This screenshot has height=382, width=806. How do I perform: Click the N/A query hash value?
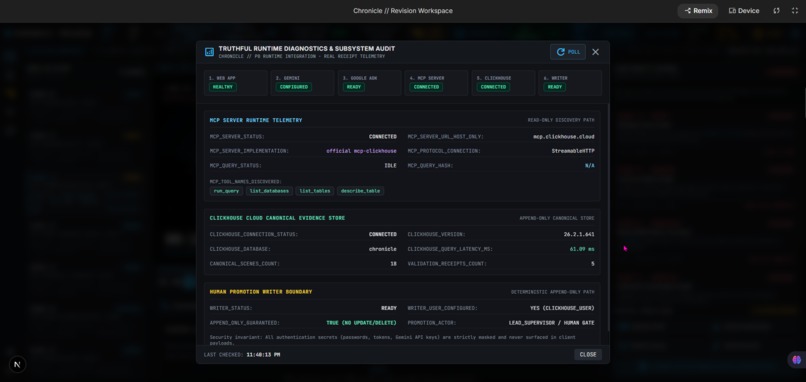pyautogui.click(x=590, y=166)
